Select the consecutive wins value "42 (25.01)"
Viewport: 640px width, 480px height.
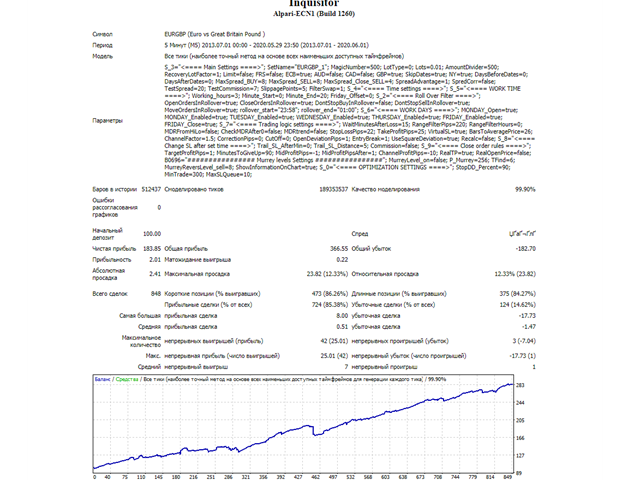tap(334, 341)
